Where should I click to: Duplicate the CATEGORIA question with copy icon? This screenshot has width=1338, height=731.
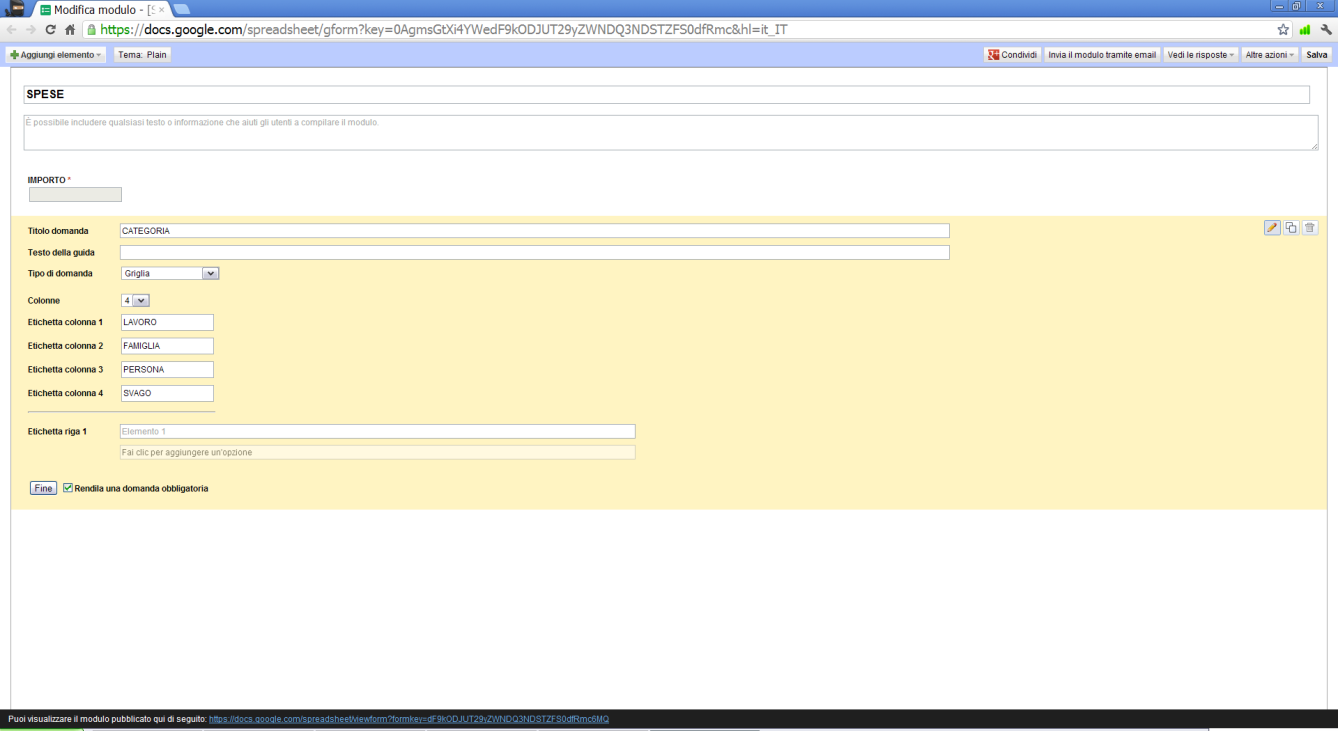pyautogui.click(x=1291, y=228)
